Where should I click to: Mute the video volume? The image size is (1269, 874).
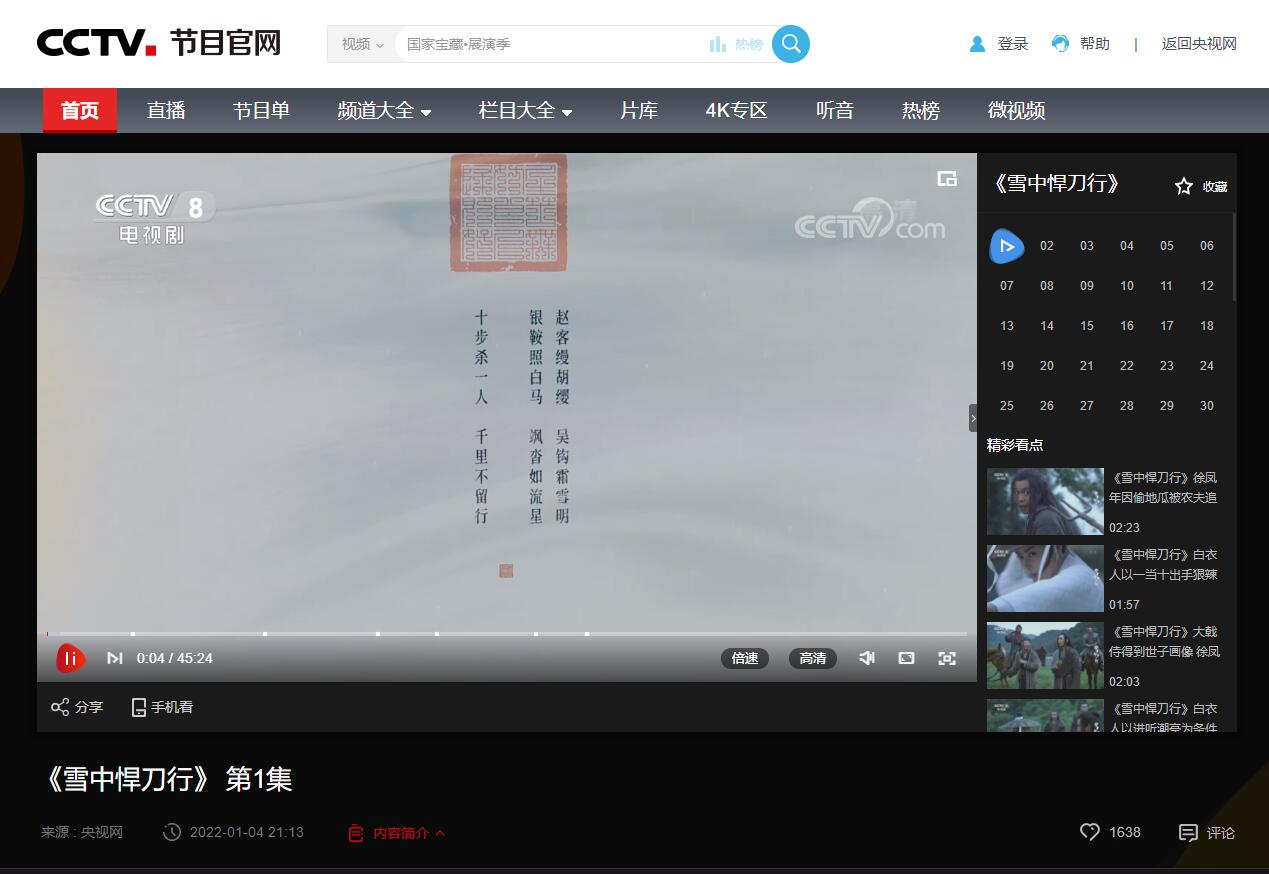[866, 658]
